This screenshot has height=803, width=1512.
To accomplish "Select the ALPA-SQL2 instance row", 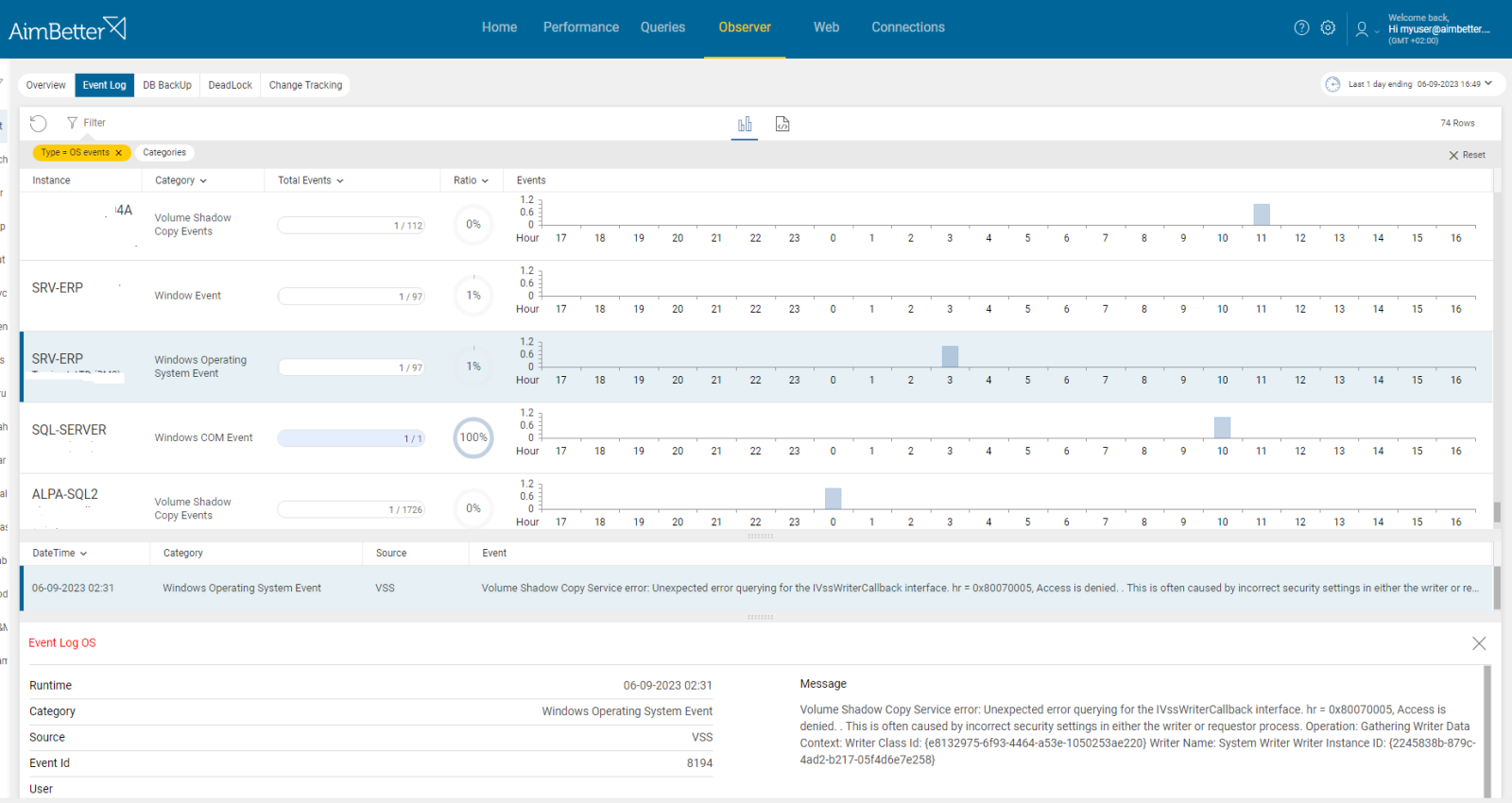I will point(756,502).
